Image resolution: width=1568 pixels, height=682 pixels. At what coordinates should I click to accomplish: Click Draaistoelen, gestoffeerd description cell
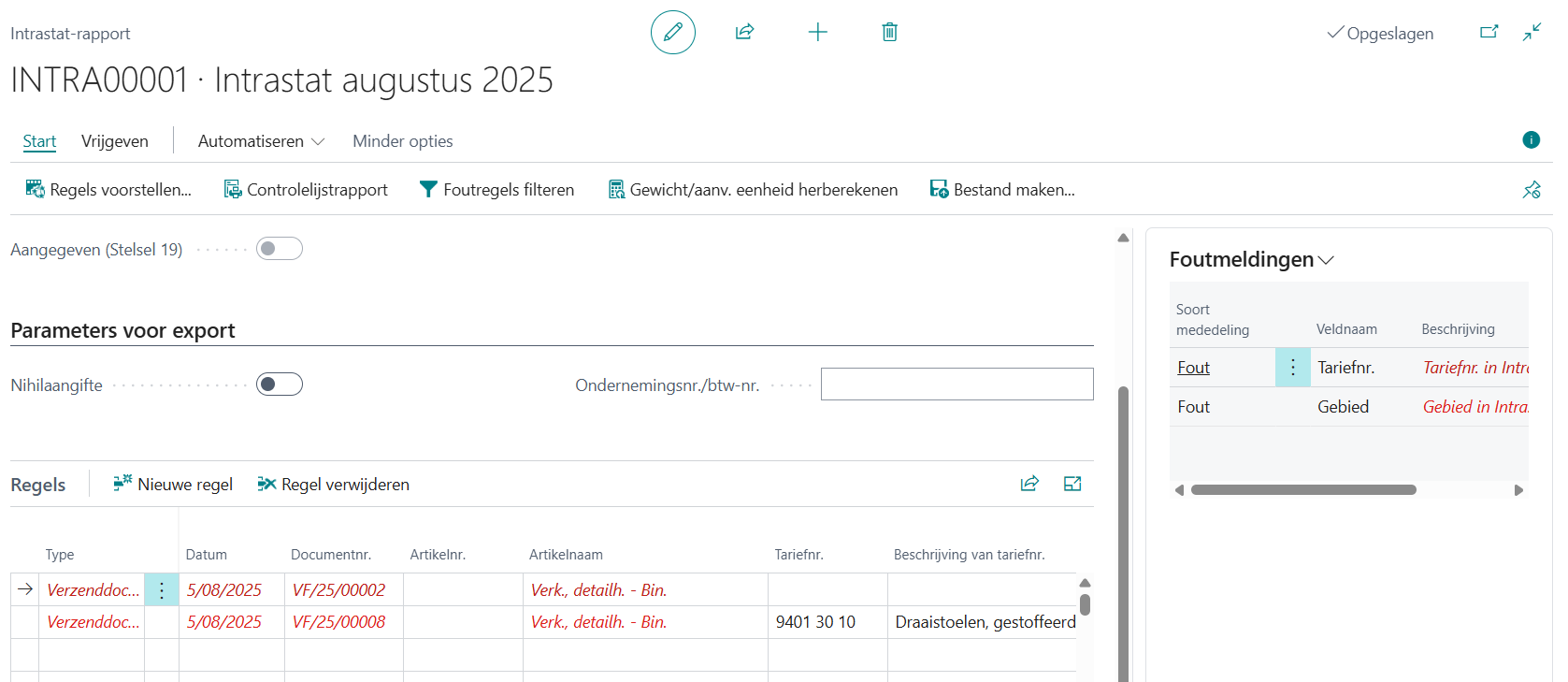coord(982,622)
